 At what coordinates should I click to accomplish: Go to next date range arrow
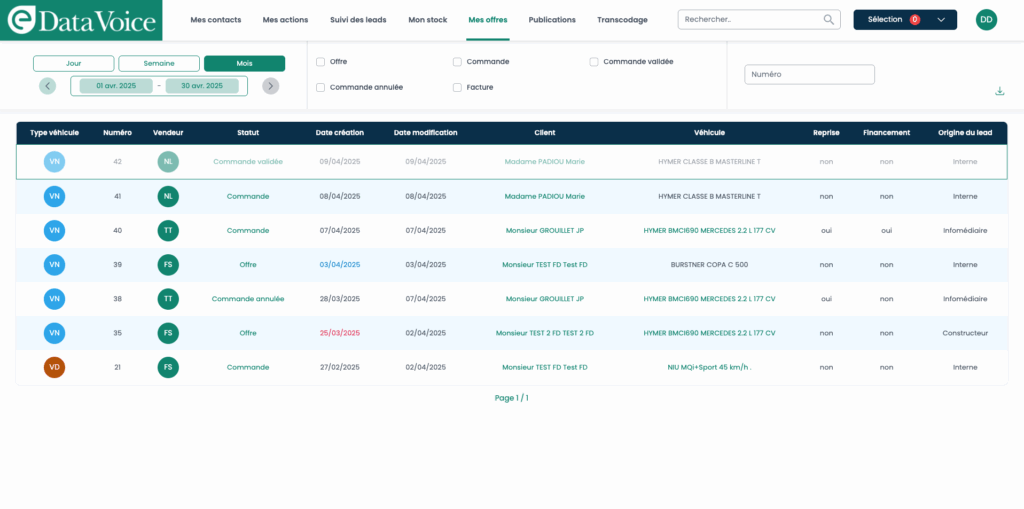270,86
